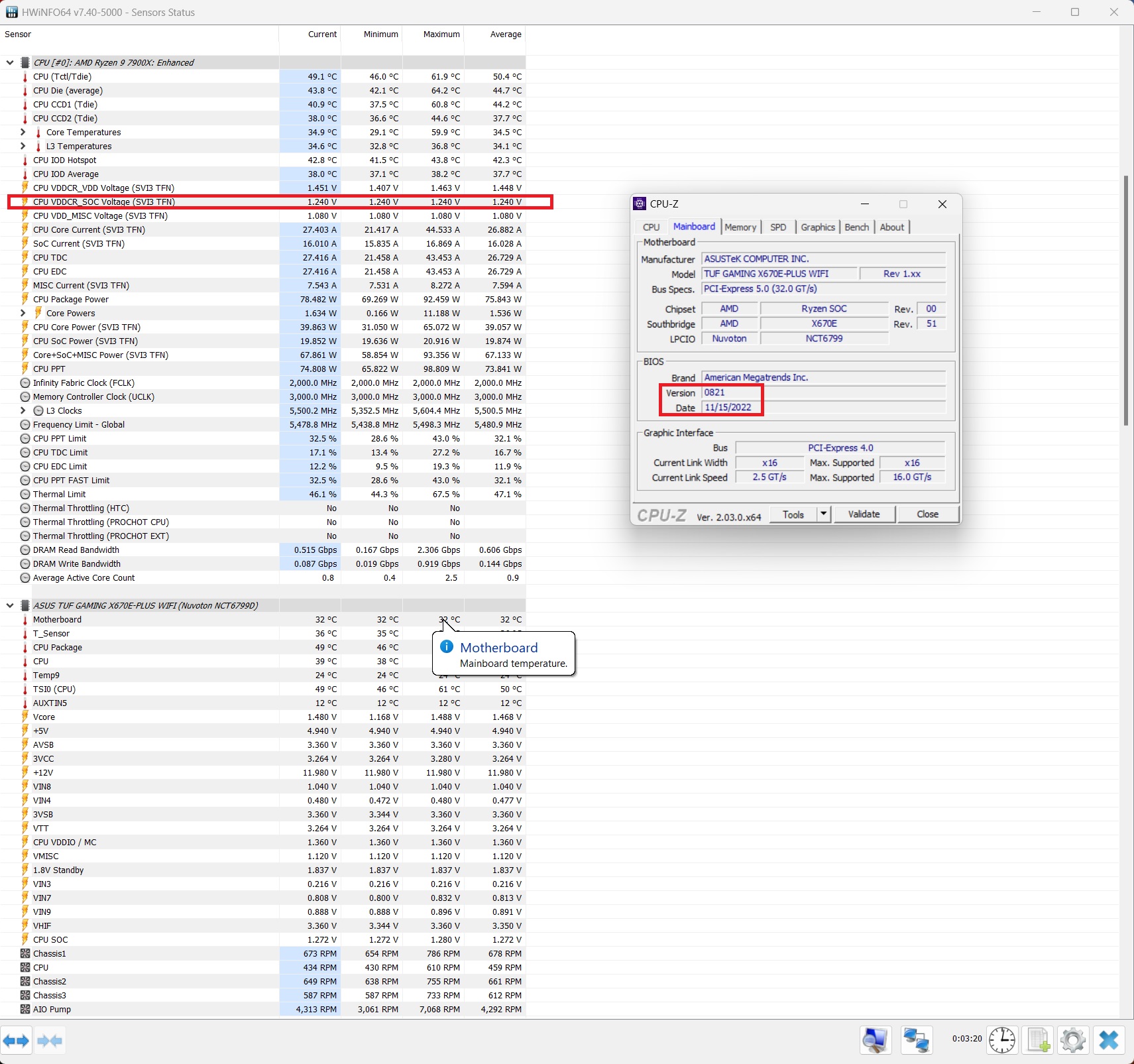Select the CPU PPT row
This screenshot has height=1064, width=1134.
tap(263, 369)
